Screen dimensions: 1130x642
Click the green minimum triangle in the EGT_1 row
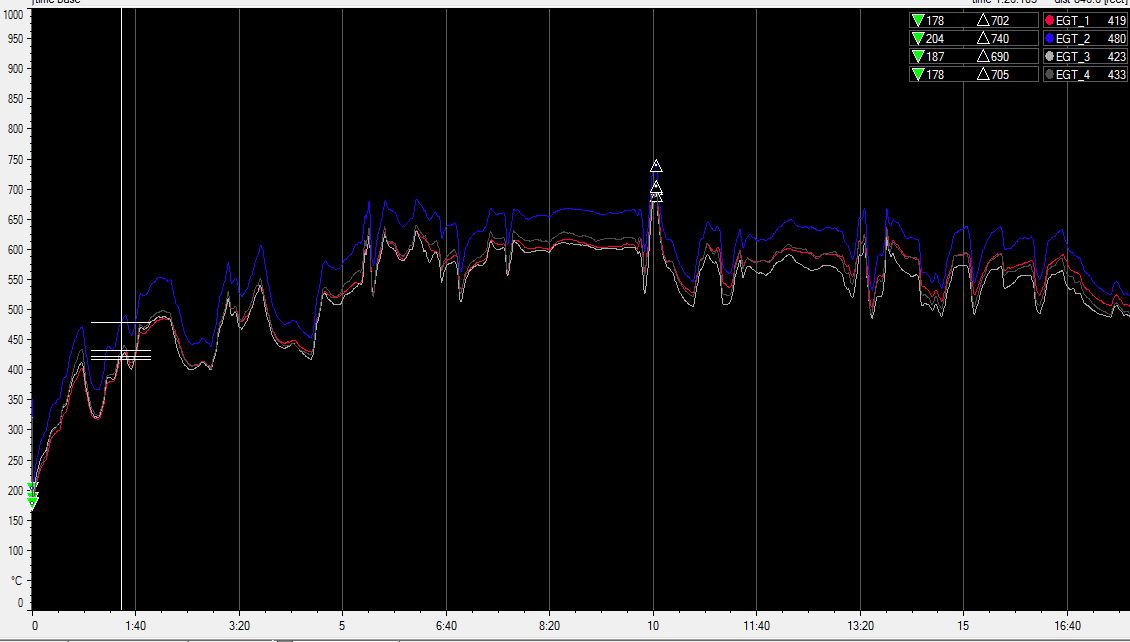(x=917, y=21)
